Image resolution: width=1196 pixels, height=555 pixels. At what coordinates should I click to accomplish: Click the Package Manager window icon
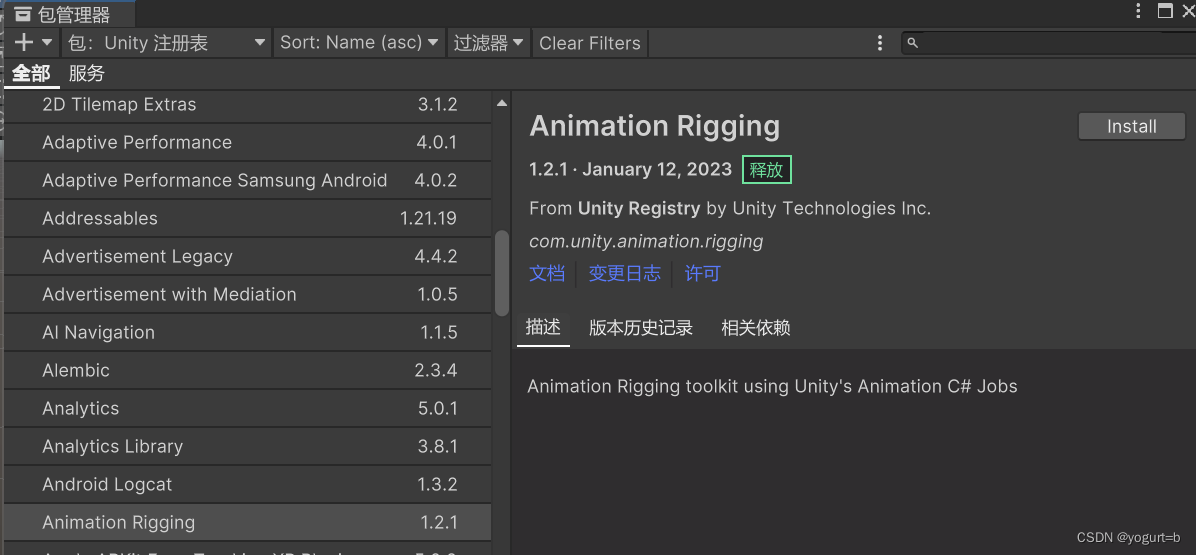(24, 14)
